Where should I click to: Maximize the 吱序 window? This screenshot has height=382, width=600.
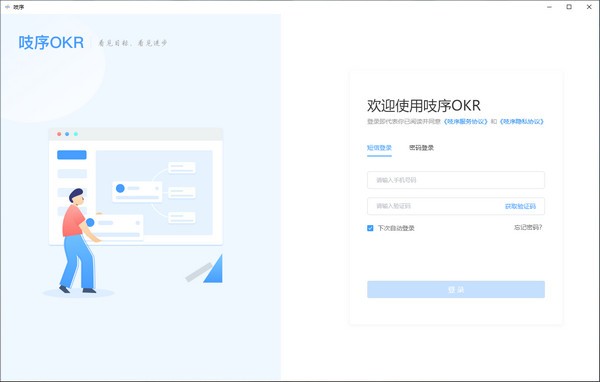(569, 7)
